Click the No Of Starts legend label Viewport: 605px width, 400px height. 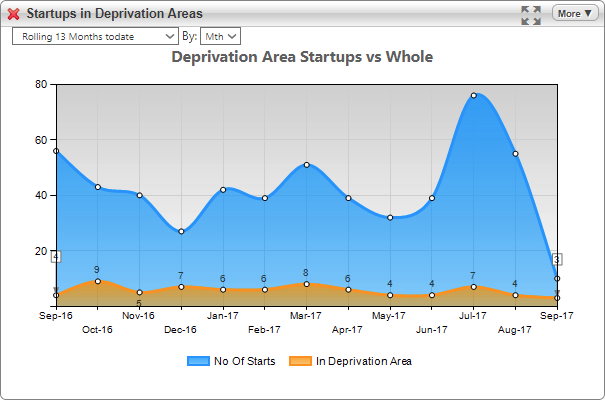tap(245, 361)
